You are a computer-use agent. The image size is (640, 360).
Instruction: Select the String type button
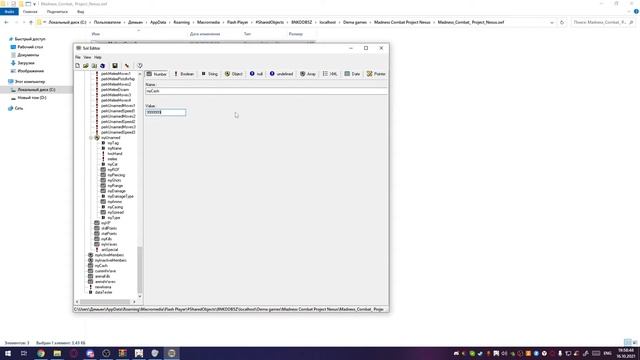coord(210,74)
